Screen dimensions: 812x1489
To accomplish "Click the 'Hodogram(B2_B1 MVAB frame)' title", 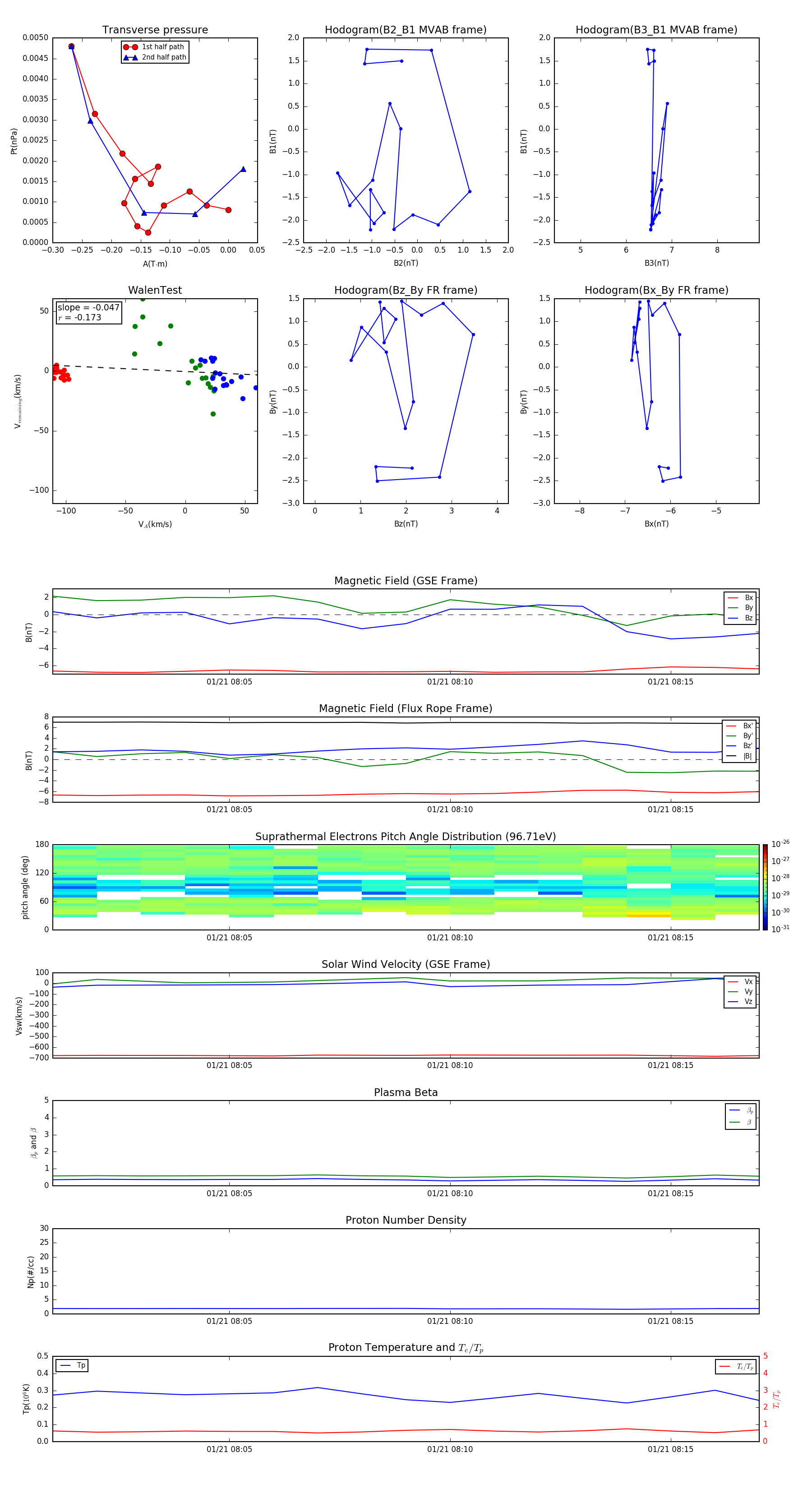I will point(406,30).
